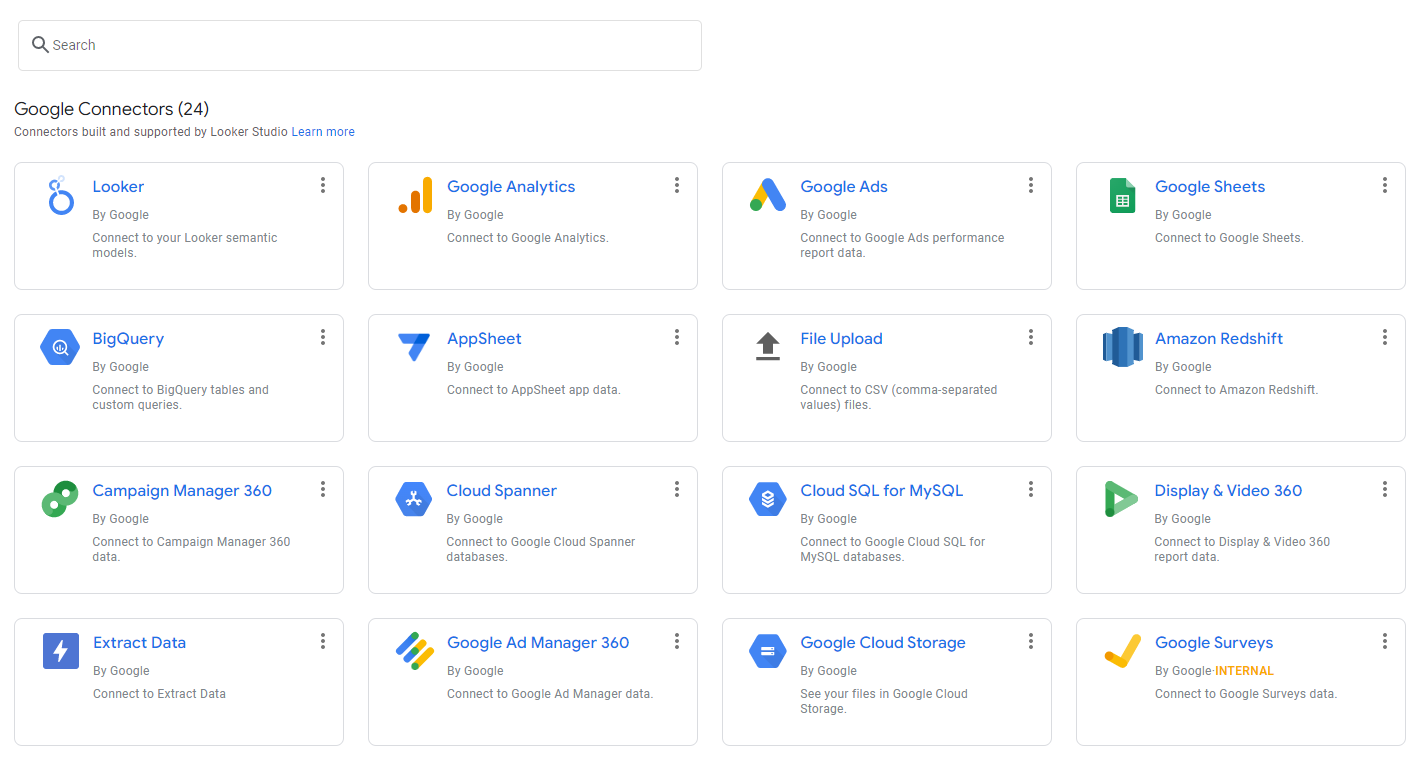Click the Extract Data lightning bolt icon
The image size is (1419, 758).
(60, 651)
